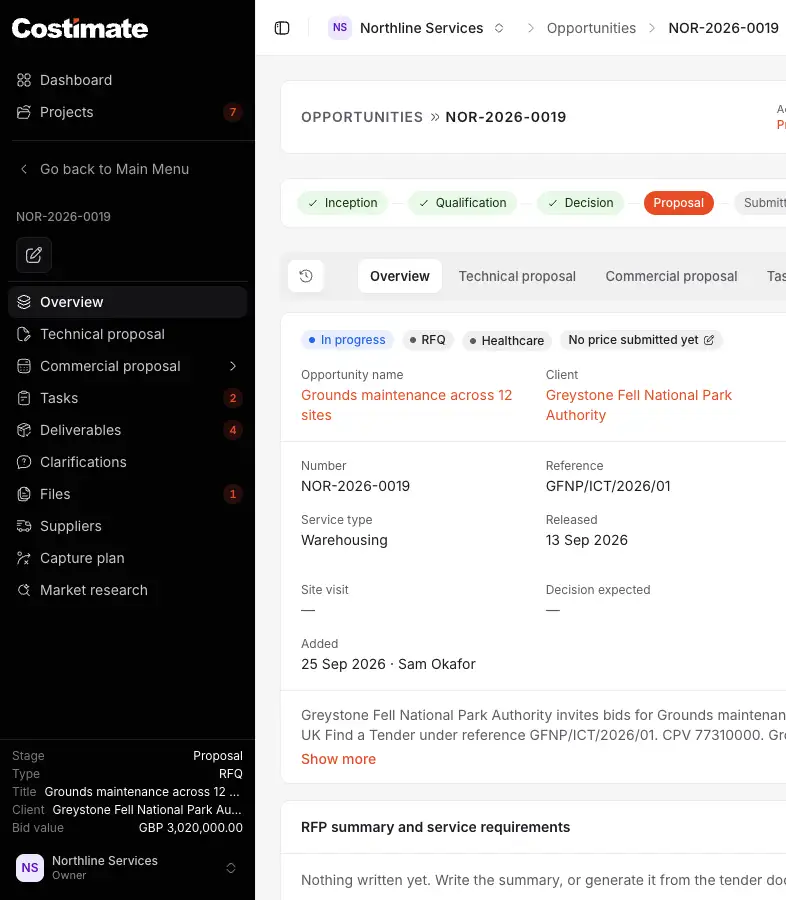Viewport: 786px width, 900px height.
Task: Click the Deliverables badge showing 4
Action: click(x=233, y=430)
